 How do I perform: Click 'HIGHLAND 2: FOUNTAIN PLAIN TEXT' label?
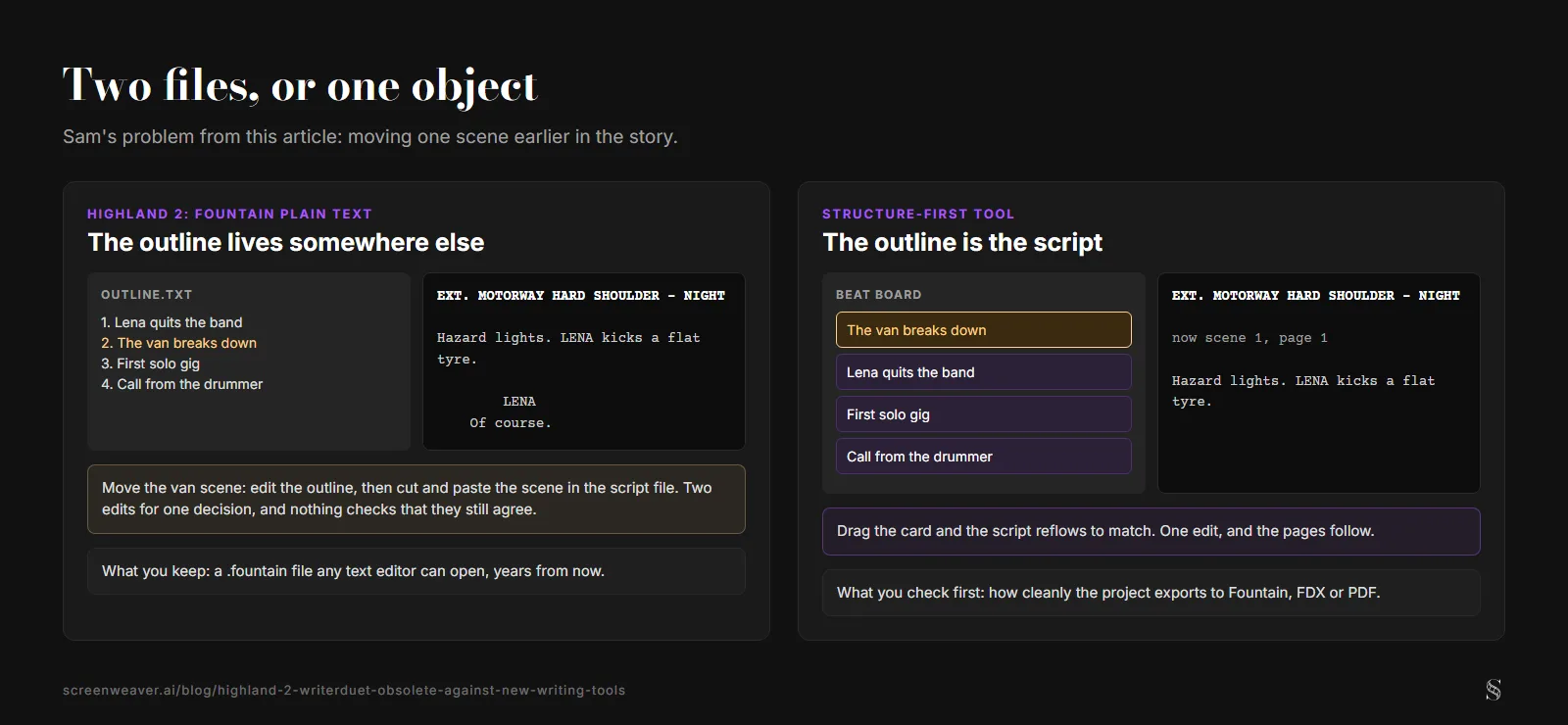229,214
